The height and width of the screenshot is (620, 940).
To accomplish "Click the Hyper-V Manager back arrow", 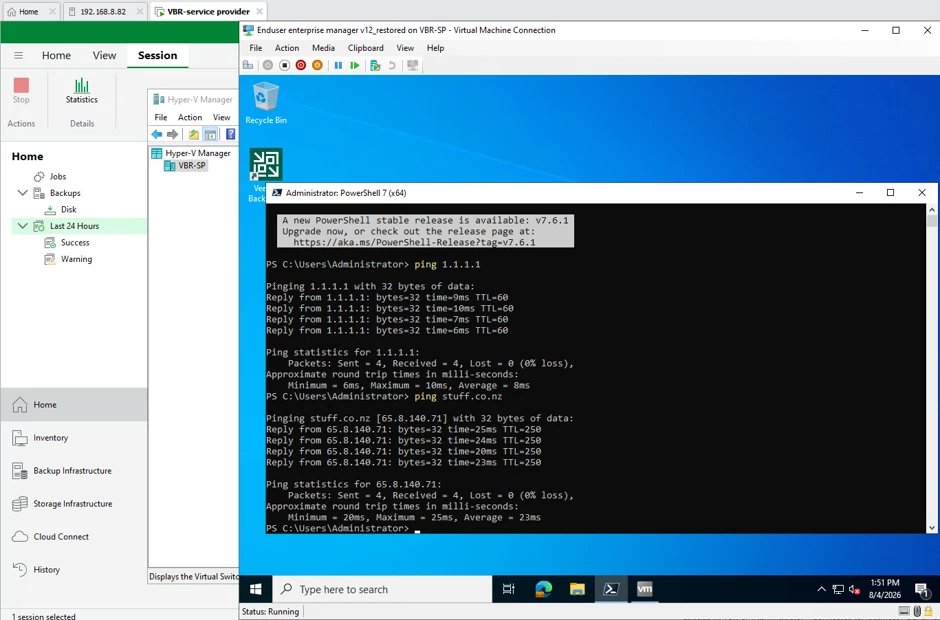I will pos(157,134).
